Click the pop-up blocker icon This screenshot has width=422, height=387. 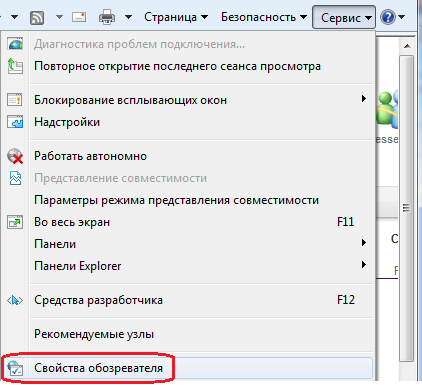click(x=15, y=100)
